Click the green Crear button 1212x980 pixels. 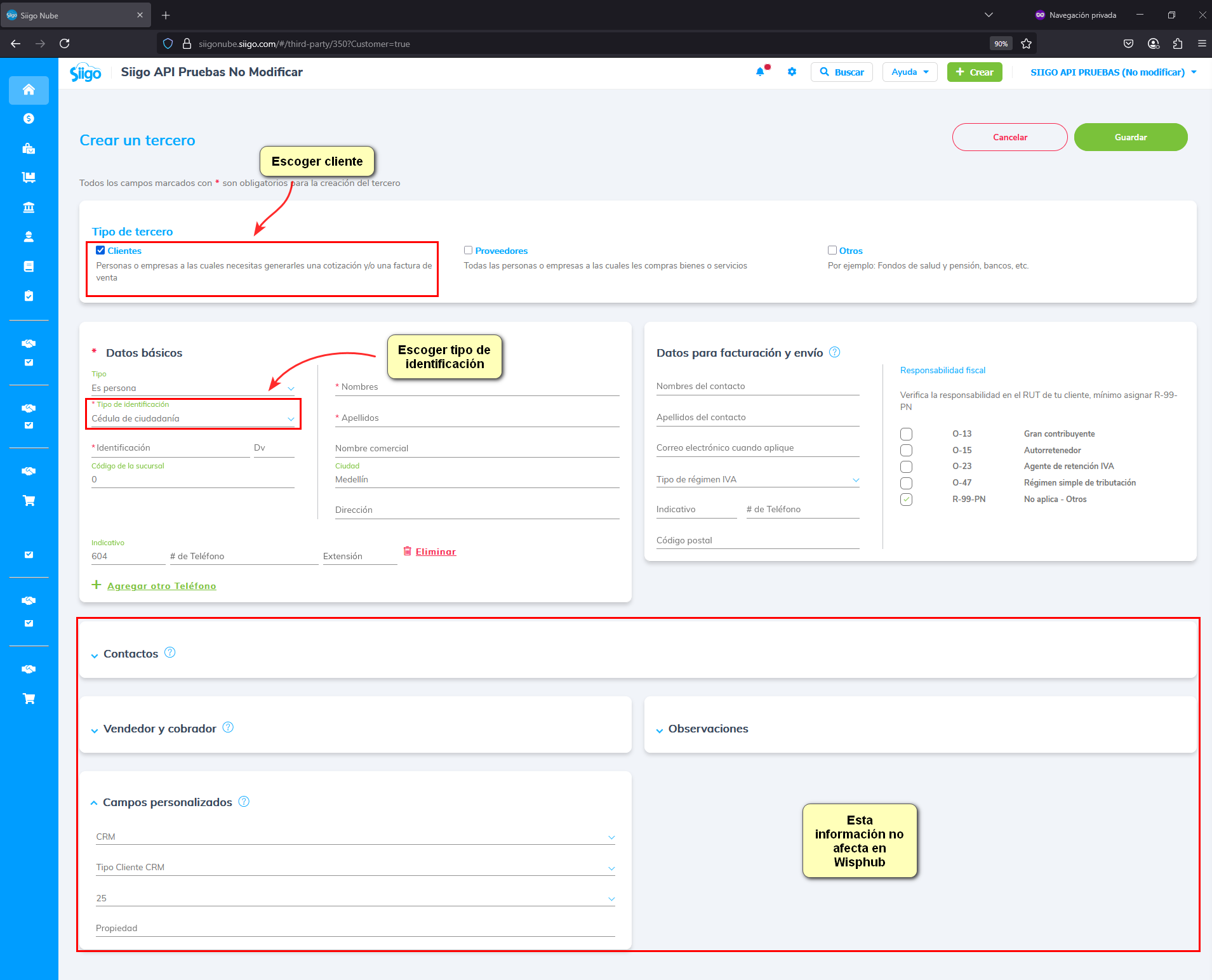click(975, 72)
